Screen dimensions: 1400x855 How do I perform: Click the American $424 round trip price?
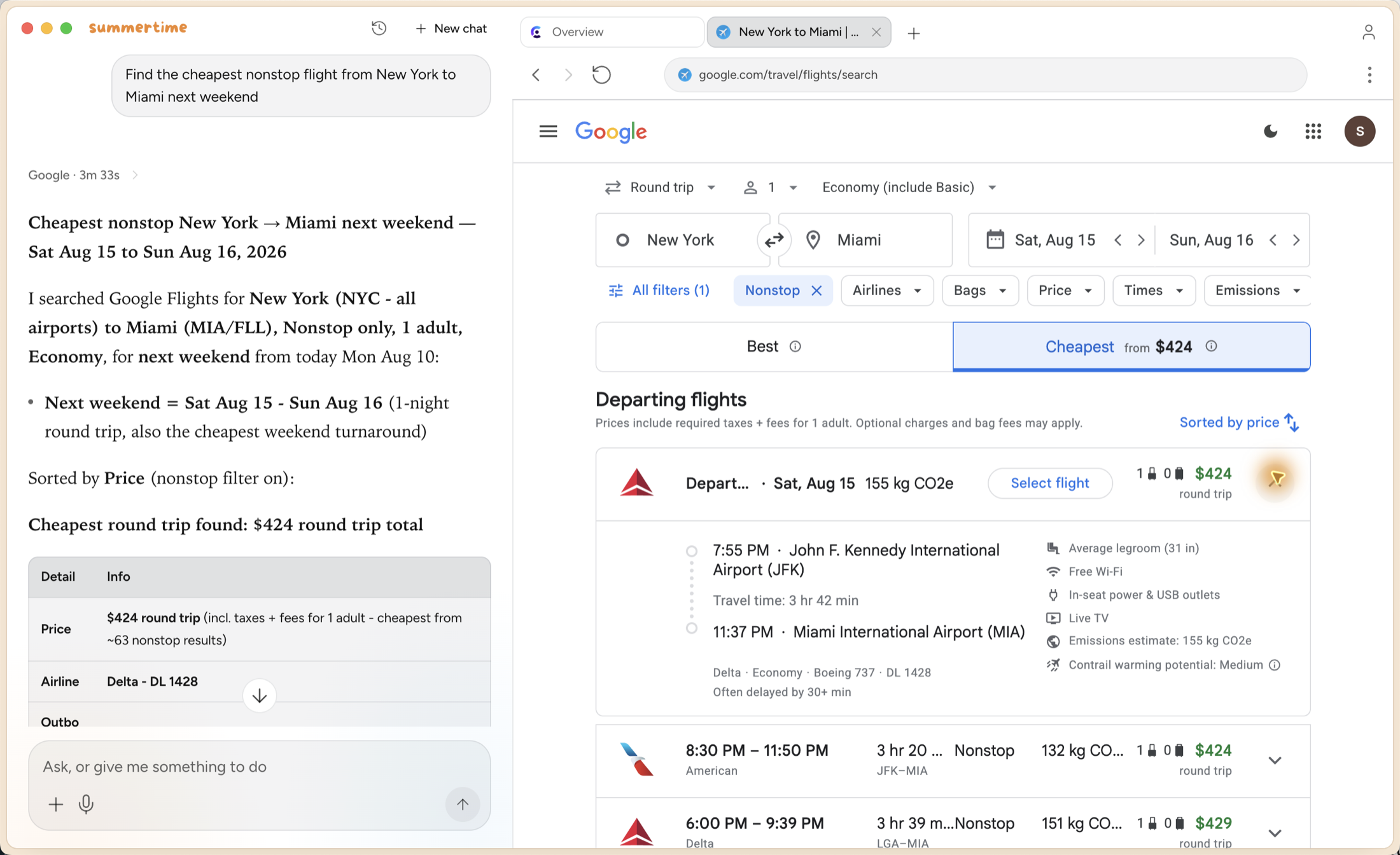[x=1213, y=751]
